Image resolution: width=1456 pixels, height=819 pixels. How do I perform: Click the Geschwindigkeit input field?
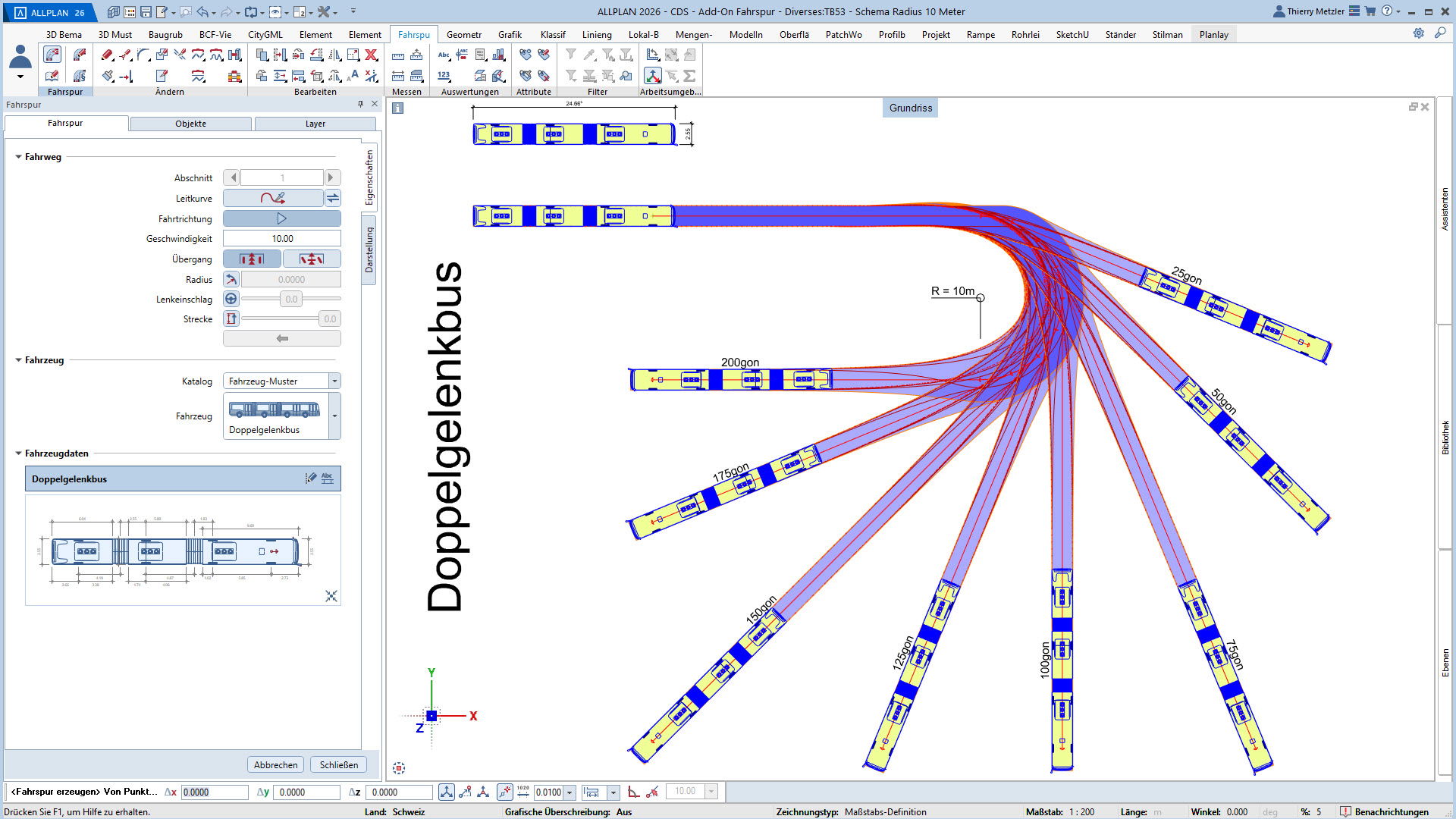(x=282, y=238)
